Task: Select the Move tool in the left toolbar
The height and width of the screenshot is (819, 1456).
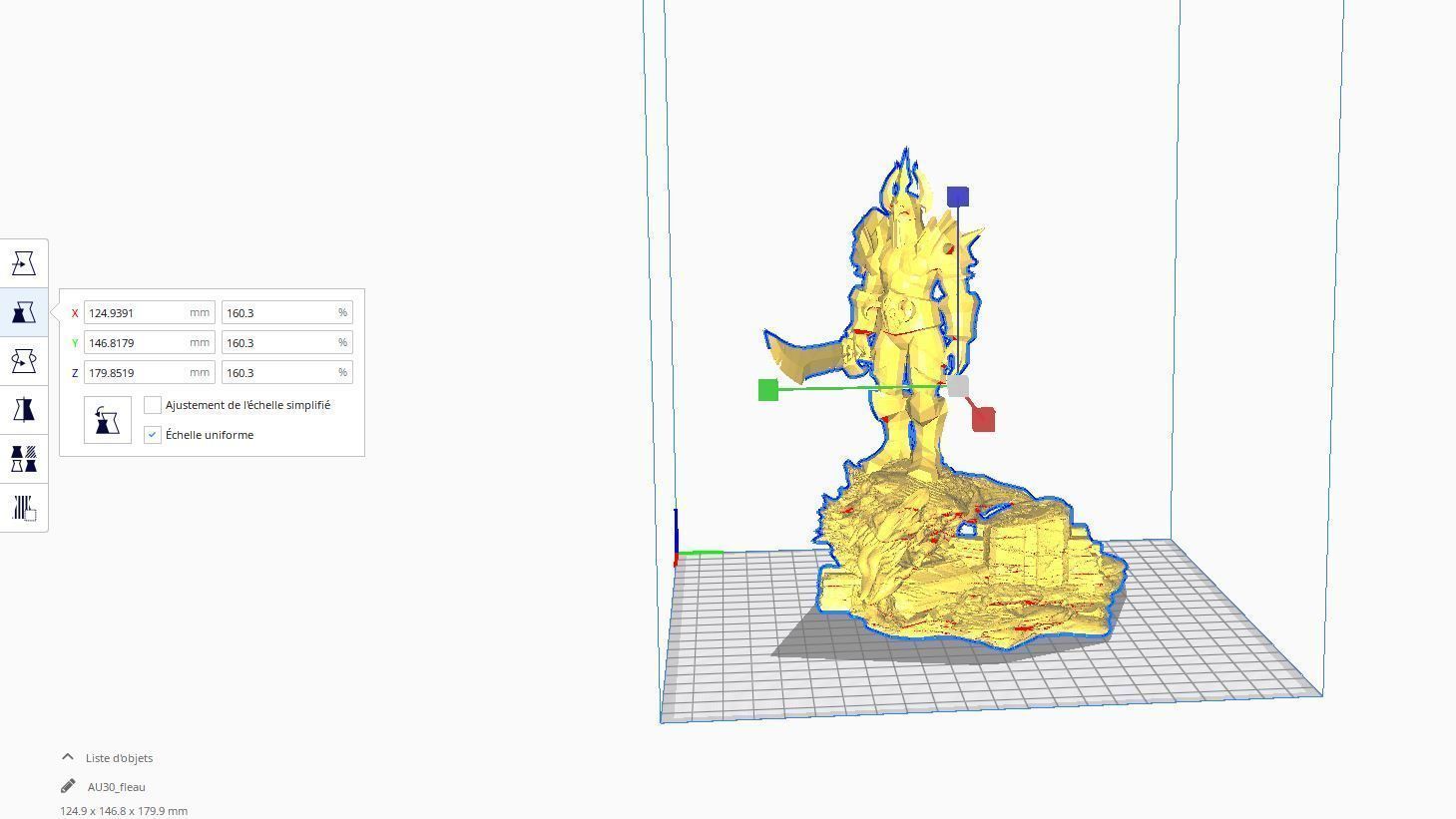Action: (x=24, y=264)
